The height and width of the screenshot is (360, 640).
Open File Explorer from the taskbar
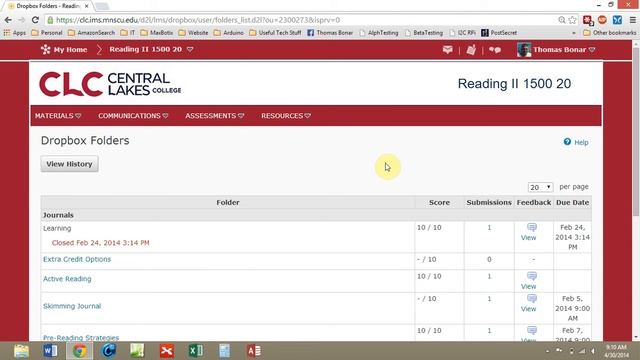21,351
